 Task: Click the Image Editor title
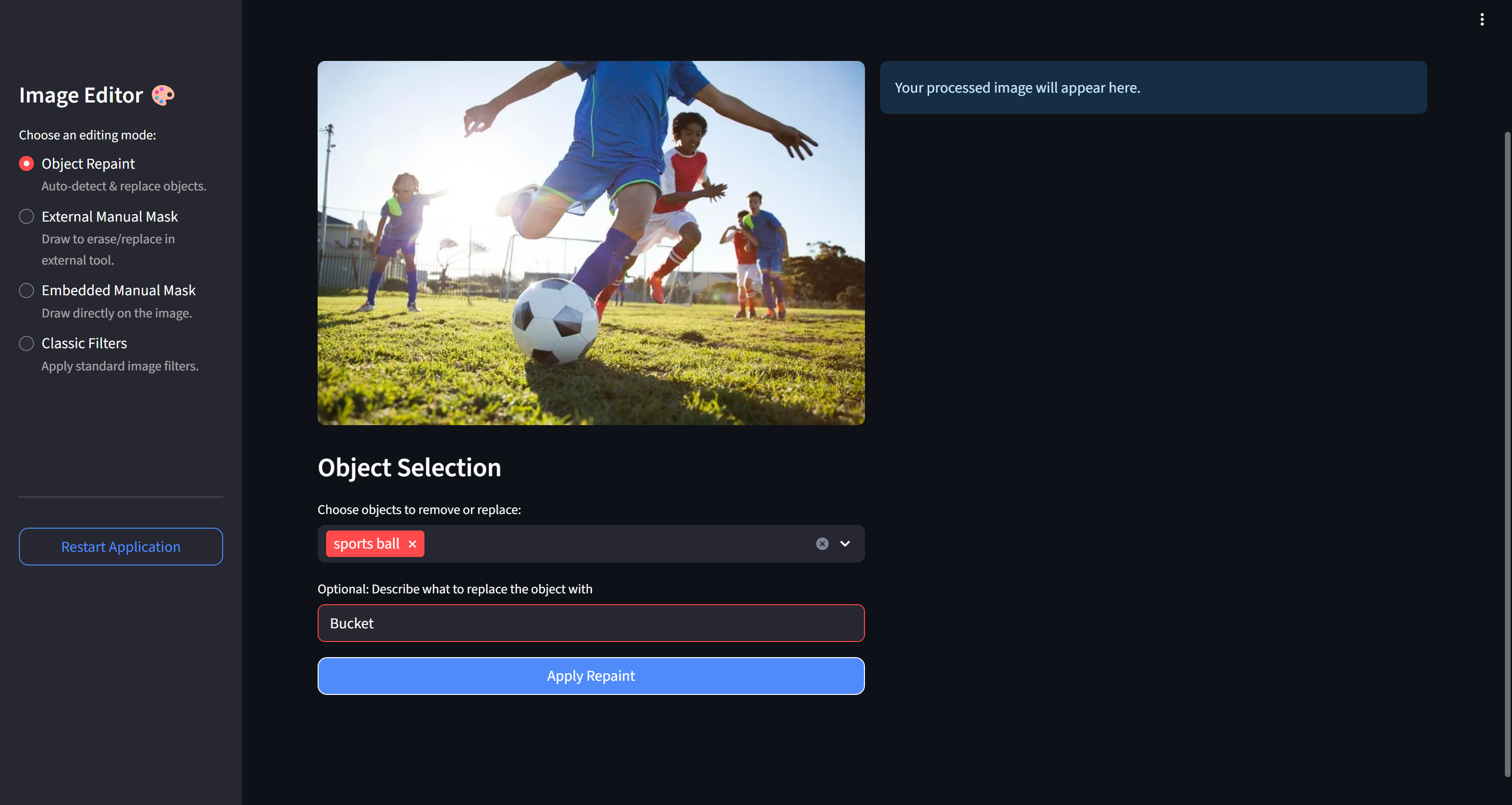point(81,95)
